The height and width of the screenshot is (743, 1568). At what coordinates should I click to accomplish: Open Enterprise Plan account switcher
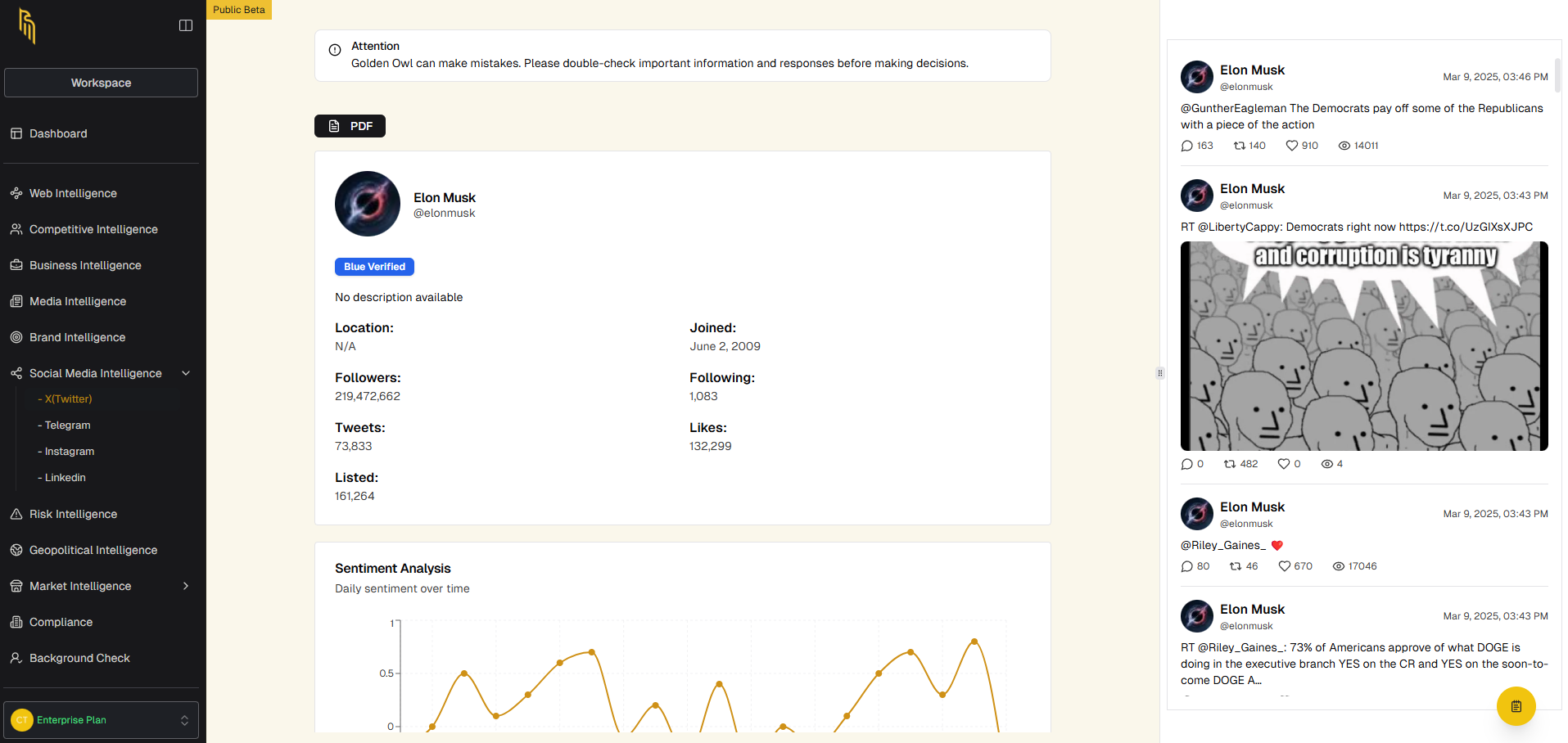coord(101,720)
